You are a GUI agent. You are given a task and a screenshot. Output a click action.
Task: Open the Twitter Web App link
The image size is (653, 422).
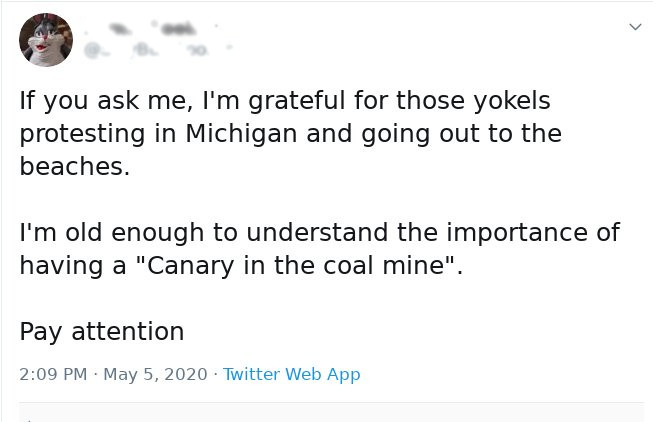(292, 374)
